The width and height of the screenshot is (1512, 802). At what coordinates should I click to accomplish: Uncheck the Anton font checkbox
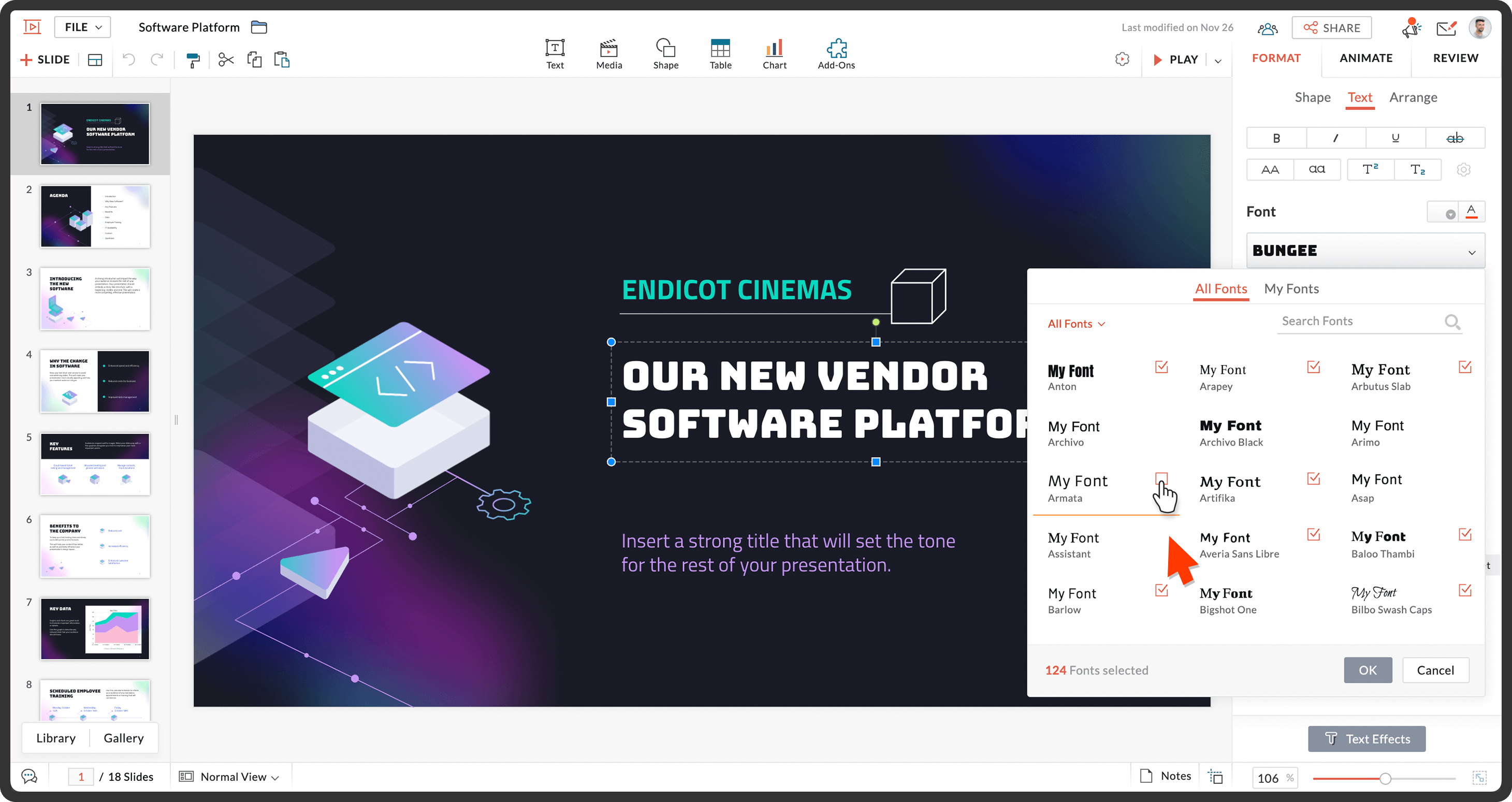[x=1161, y=367]
